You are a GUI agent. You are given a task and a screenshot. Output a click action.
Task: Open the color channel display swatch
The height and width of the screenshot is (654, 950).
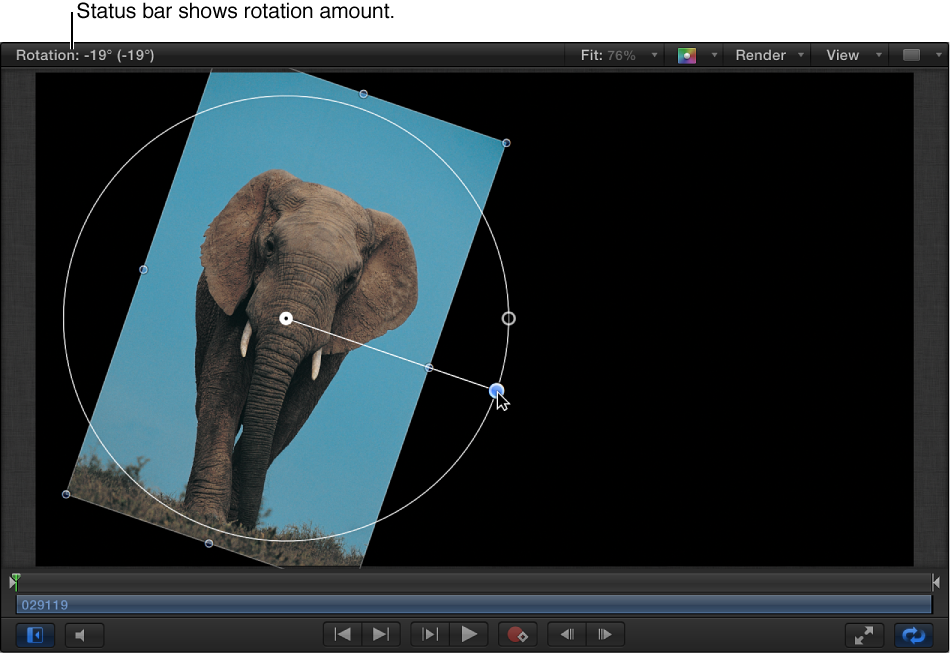click(x=688, y=55)
